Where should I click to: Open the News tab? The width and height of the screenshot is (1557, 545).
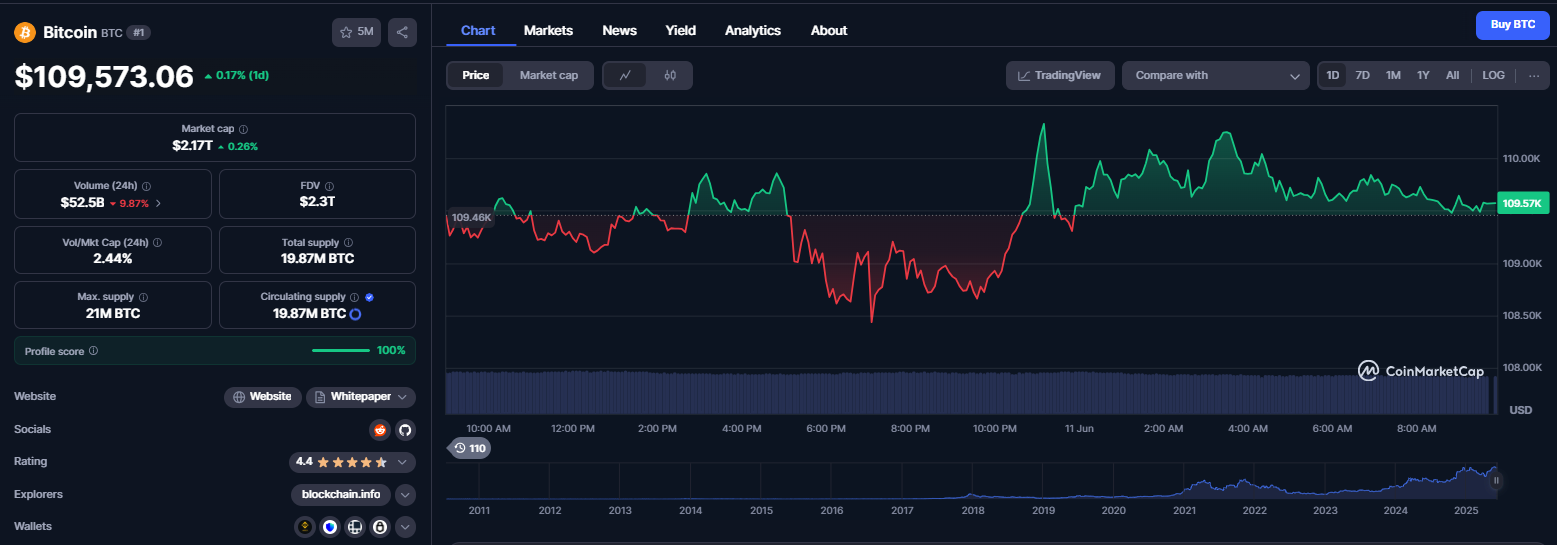pos(619,30)
